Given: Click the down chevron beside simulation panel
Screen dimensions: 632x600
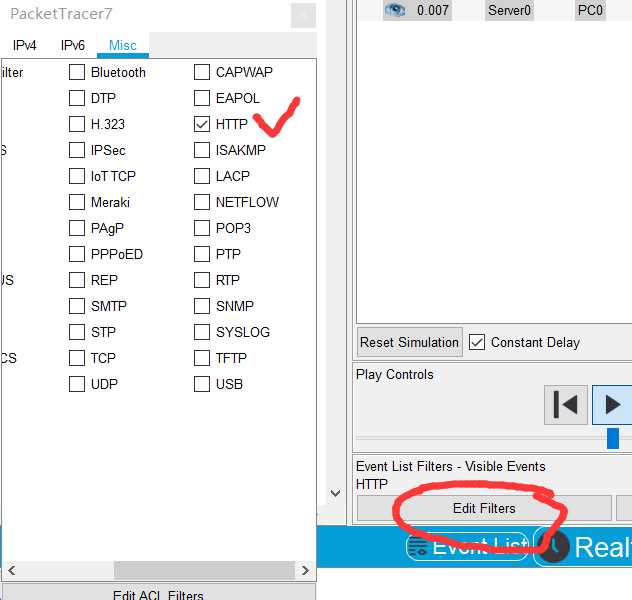Looking at the screenshot, I should pos(335,493).
